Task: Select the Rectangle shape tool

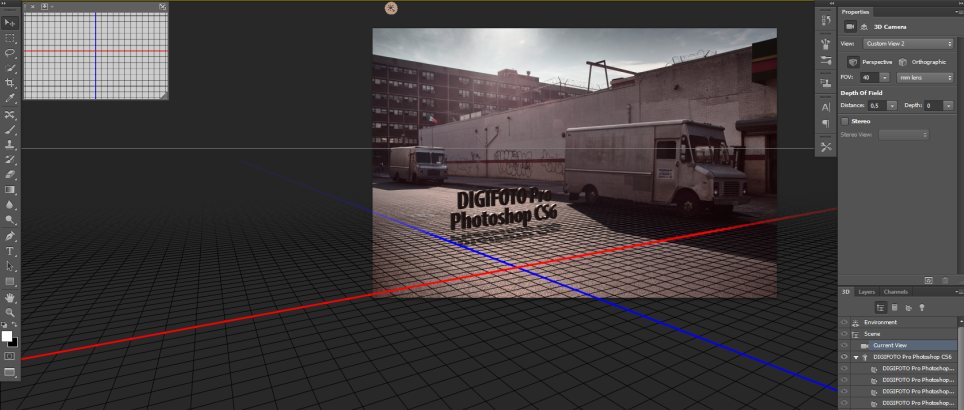Action: click(x=10, y=282)
